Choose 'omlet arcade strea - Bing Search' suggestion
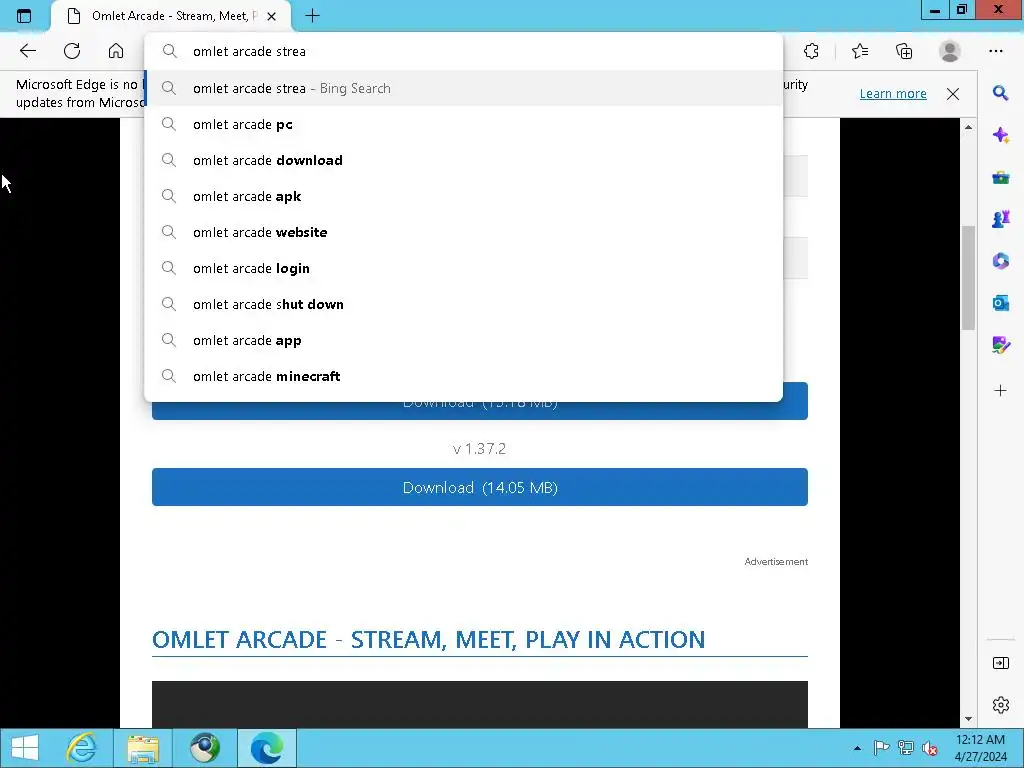 pos(464,88)
